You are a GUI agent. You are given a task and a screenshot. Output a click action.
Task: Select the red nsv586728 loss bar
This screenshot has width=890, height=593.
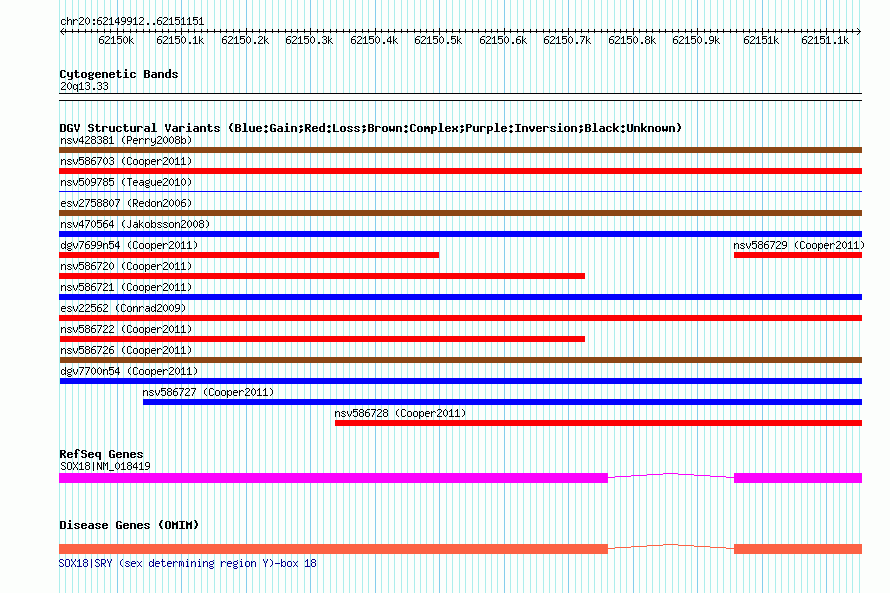598,423
